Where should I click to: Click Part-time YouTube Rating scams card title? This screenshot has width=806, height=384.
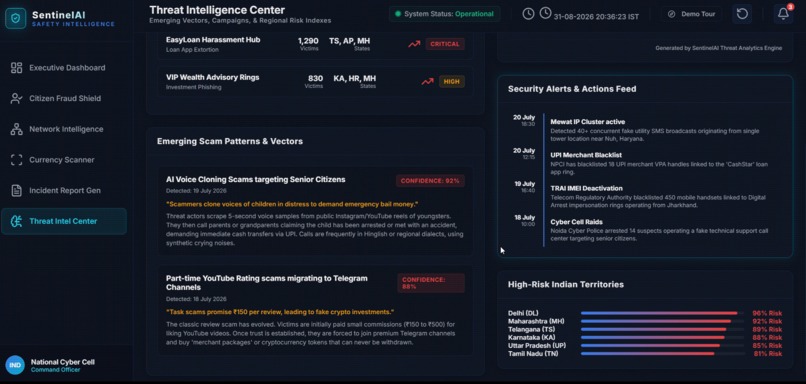[x=267, y=283]
